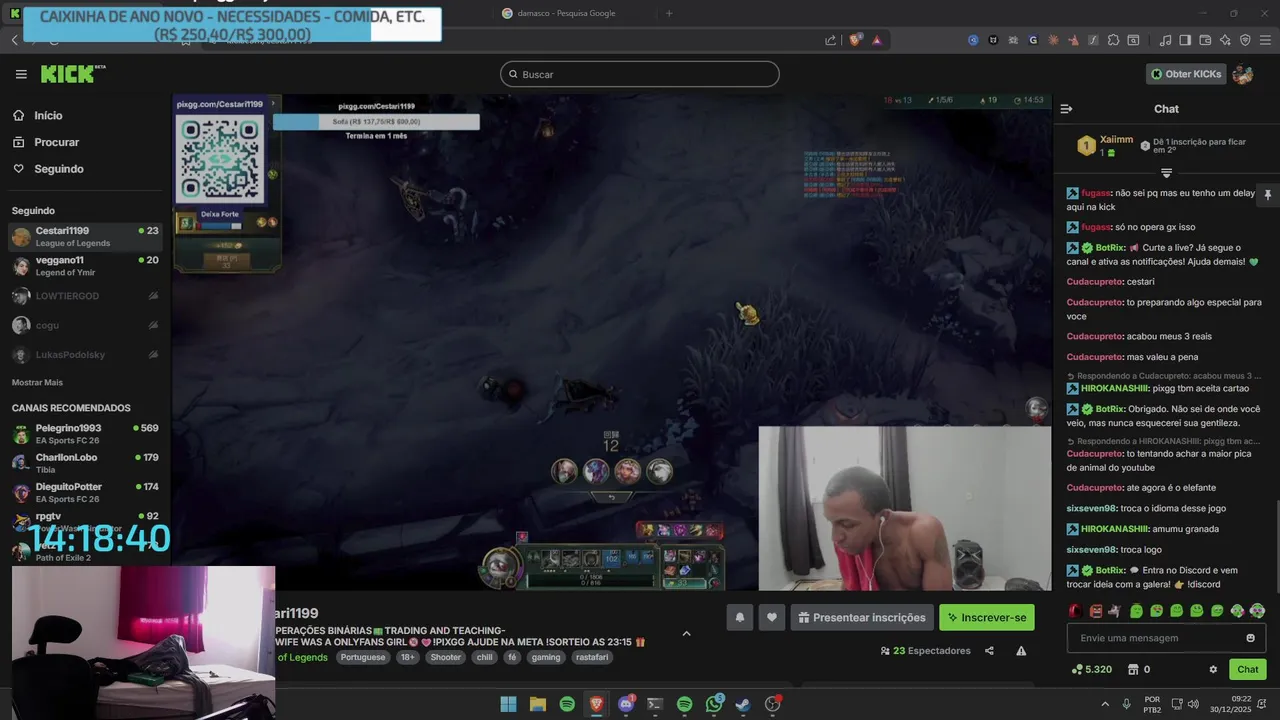Open Steam from the taskbar
This screenshot has height=720, width=1280.
[743, 704]
